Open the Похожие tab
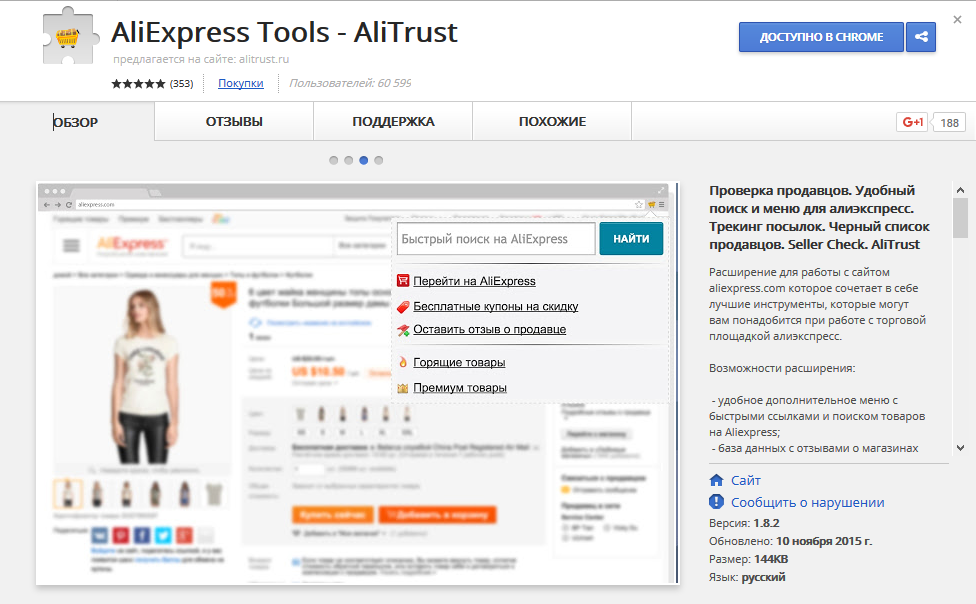976x604 pixels. click(x=553, y=121)
